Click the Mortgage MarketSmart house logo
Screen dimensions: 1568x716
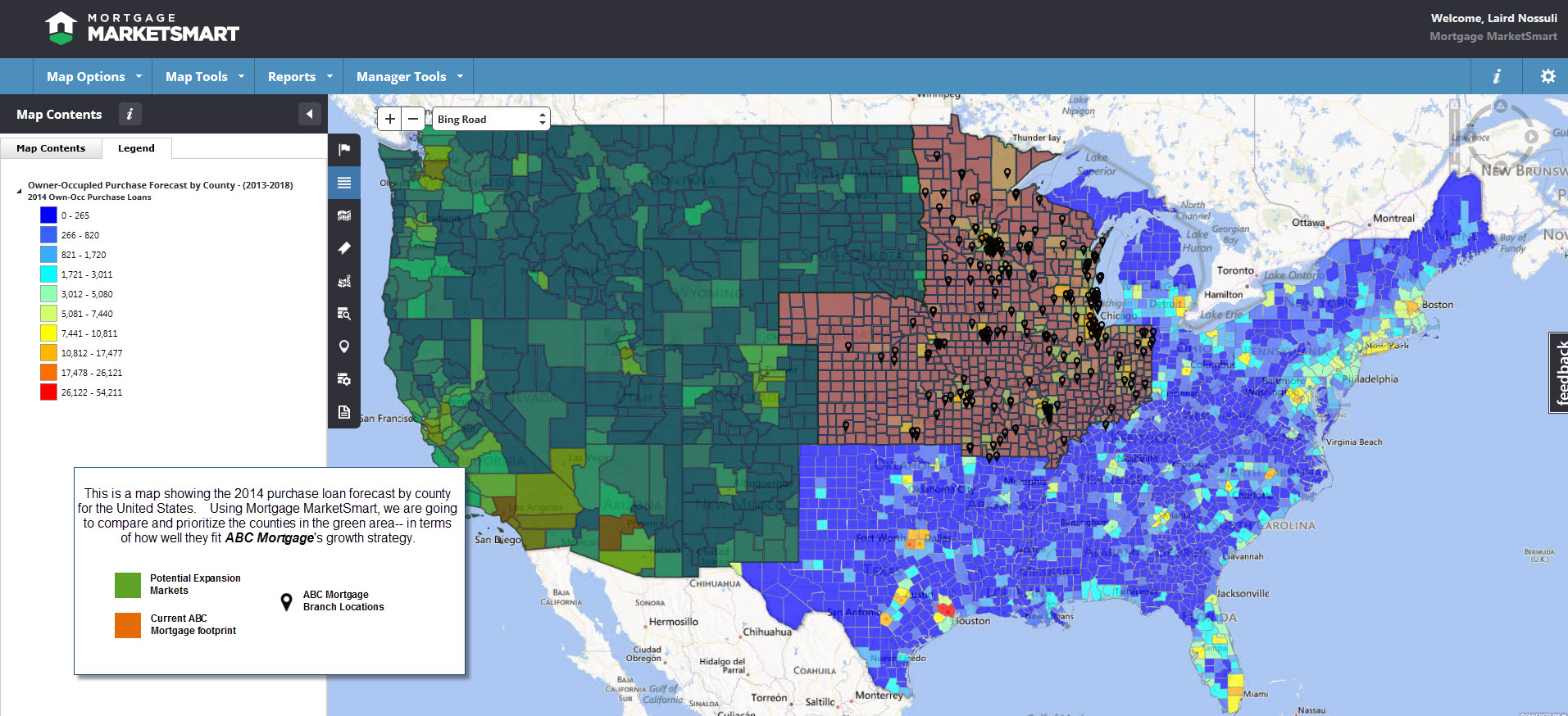click(x=61, y=28)
